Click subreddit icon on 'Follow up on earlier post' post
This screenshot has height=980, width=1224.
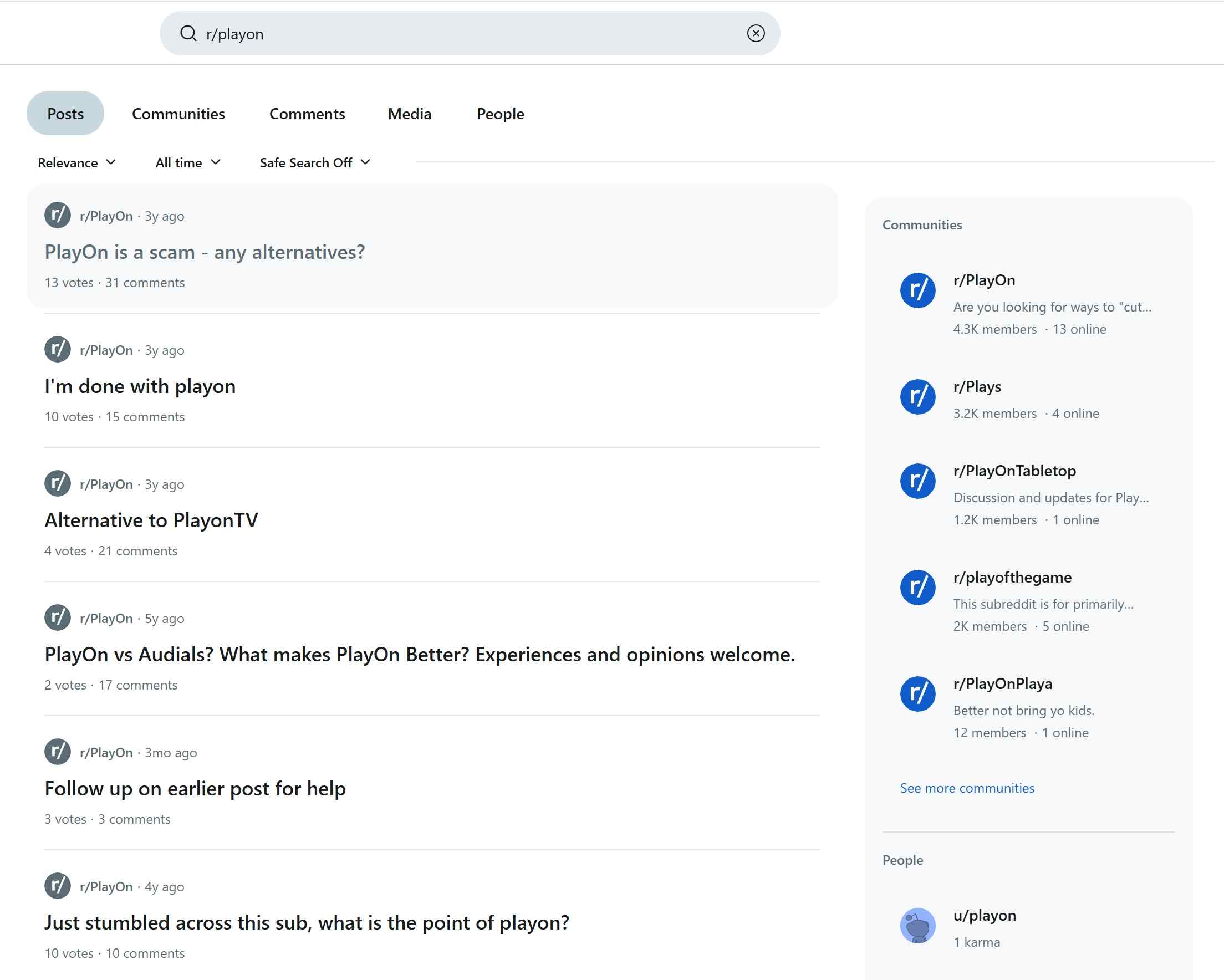58,751
